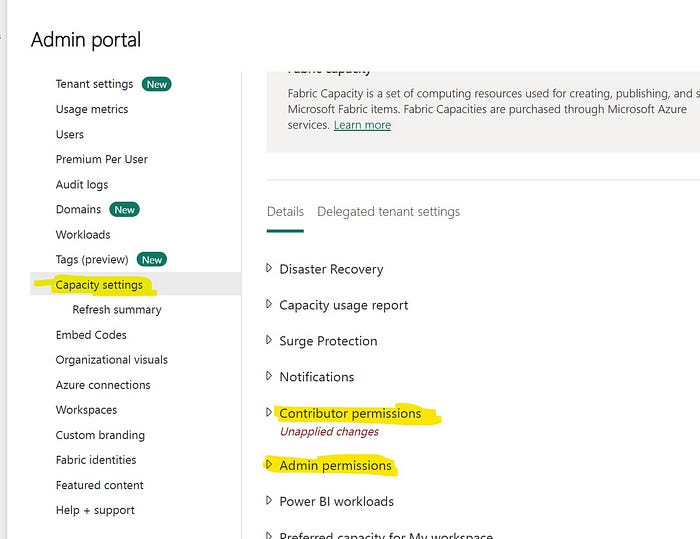Expand Admin permissions arrow
This screenshot has height=539, width=700.
(x=269, y=464)
